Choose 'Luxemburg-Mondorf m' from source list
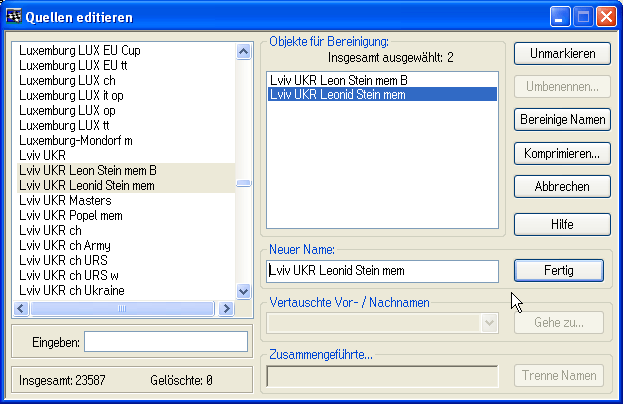Screen dimensions: 623x404 click(77, 141)
